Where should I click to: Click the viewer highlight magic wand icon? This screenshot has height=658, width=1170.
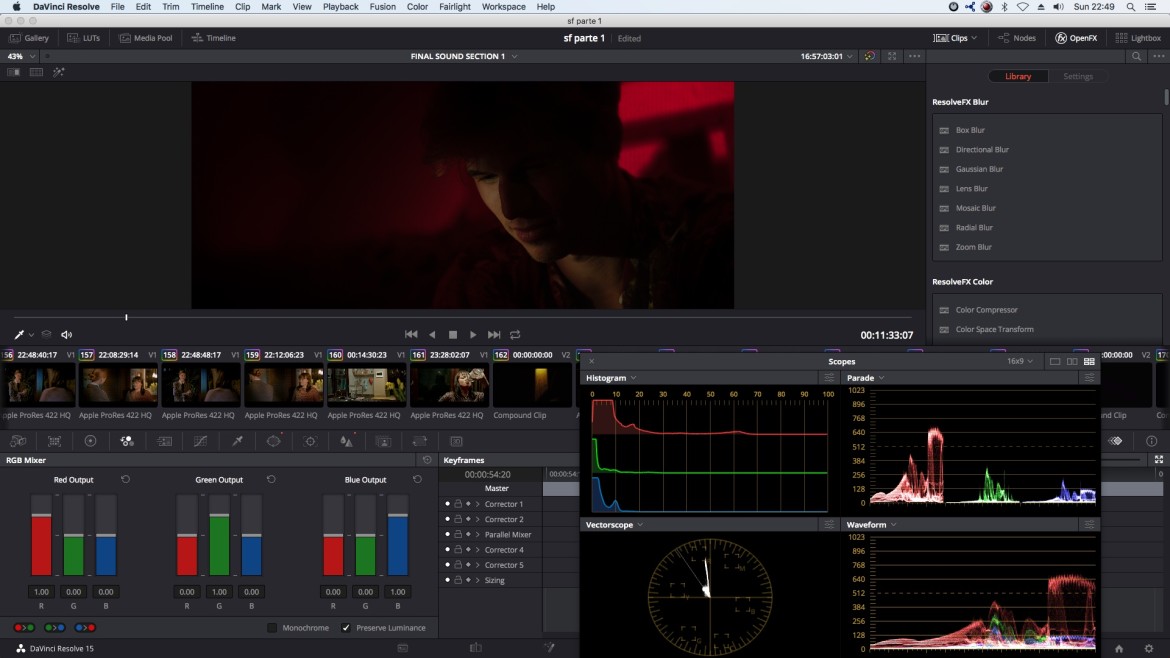pyautogui.click(x=58, y=72)
